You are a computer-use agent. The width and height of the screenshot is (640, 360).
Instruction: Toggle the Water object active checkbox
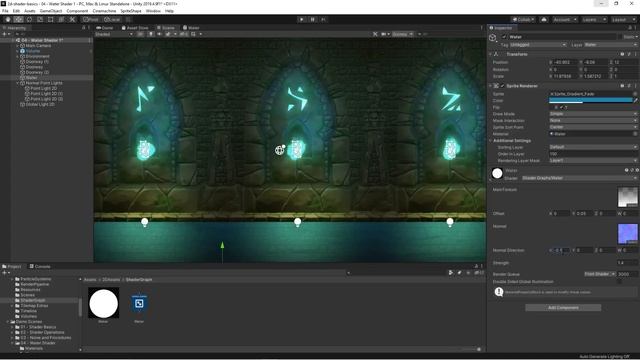point(504,37)
